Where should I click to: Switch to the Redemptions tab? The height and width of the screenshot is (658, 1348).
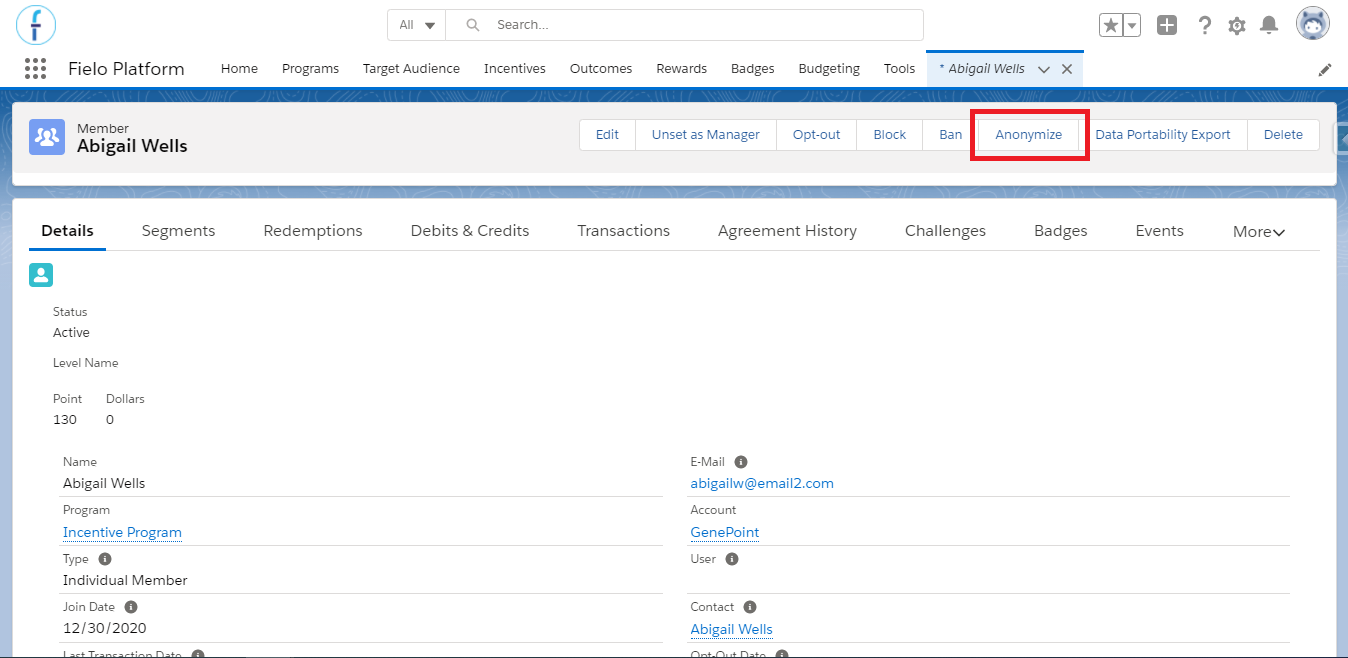313,231
